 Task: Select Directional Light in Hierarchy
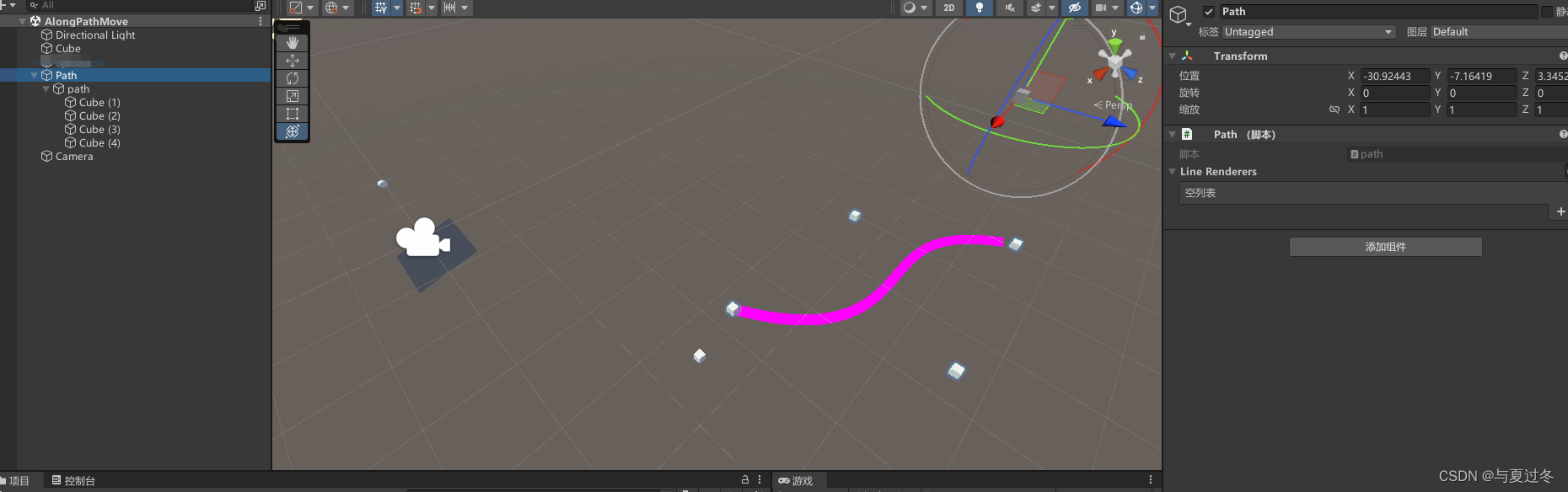coord(94,35)
